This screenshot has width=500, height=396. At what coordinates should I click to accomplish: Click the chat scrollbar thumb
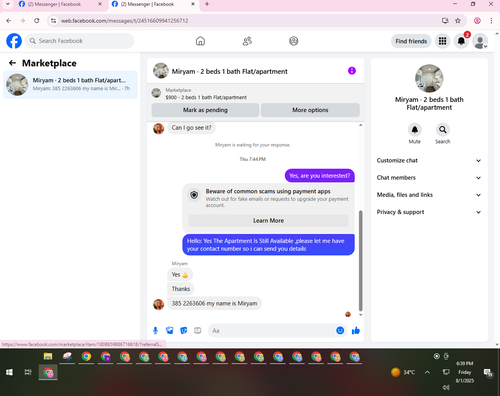tap(360, 260)
